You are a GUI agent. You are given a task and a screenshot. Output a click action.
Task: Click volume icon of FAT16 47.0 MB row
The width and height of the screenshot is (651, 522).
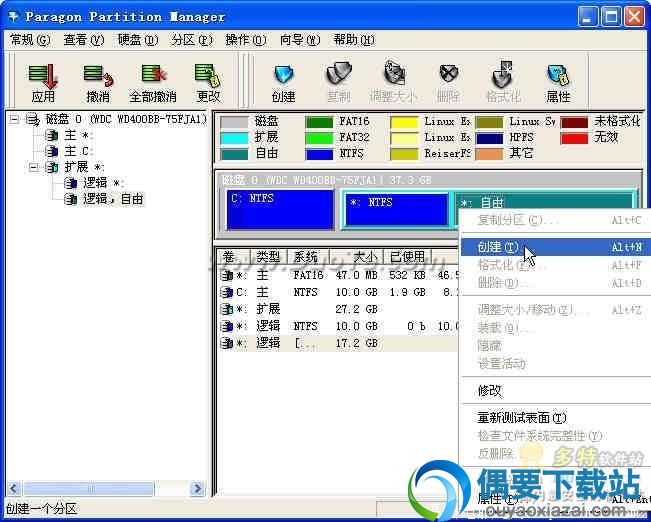tap(227, 275)
